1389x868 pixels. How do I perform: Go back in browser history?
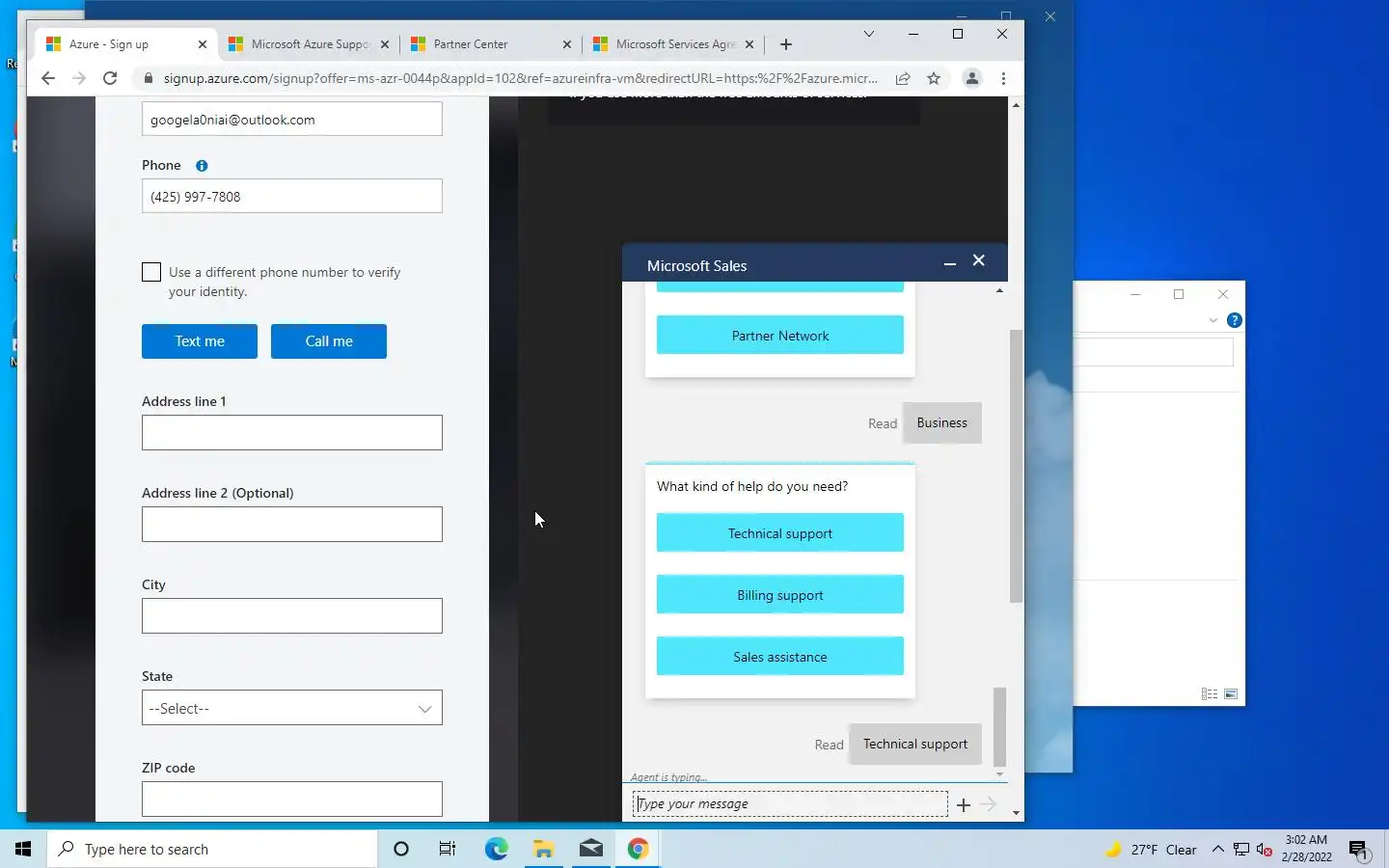coord(48,79)
